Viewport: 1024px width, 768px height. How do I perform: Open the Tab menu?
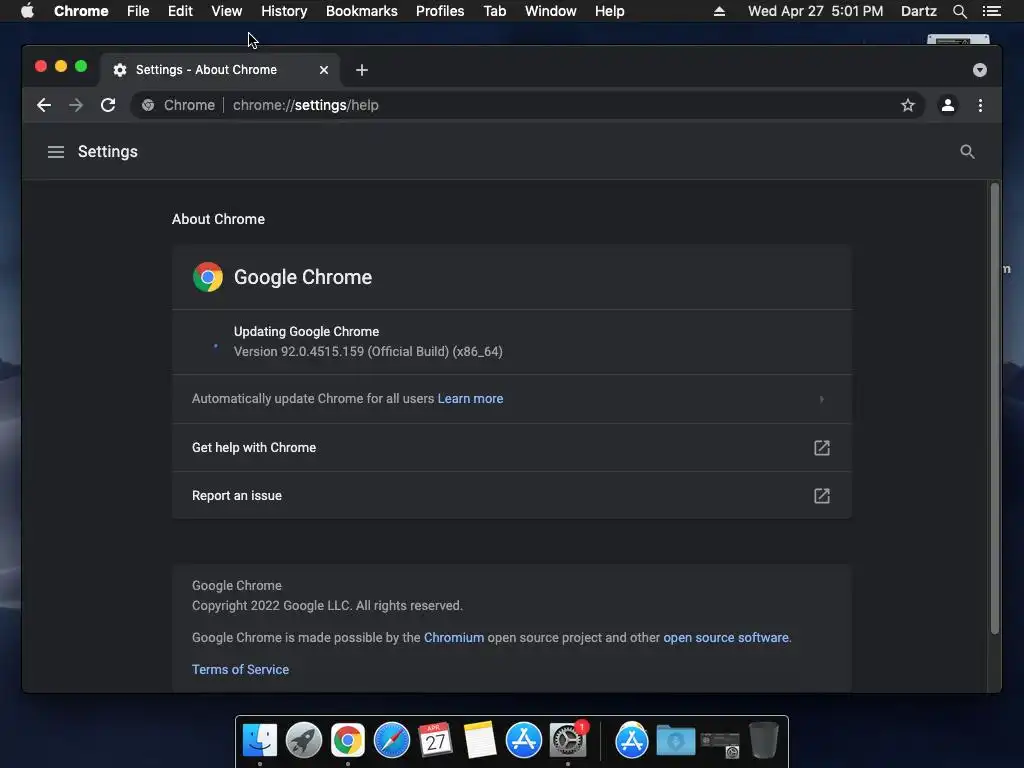(494, 11)
